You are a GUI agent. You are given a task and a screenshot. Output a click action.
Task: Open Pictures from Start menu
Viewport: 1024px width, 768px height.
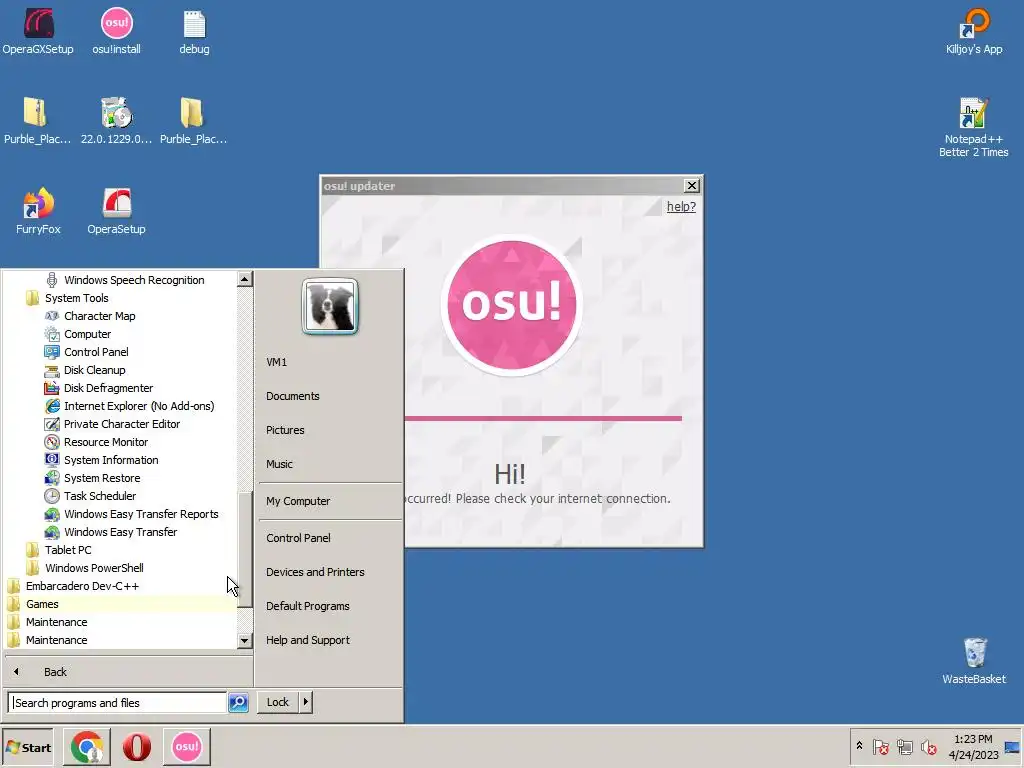pyautogui.click(x=285, y=430)
